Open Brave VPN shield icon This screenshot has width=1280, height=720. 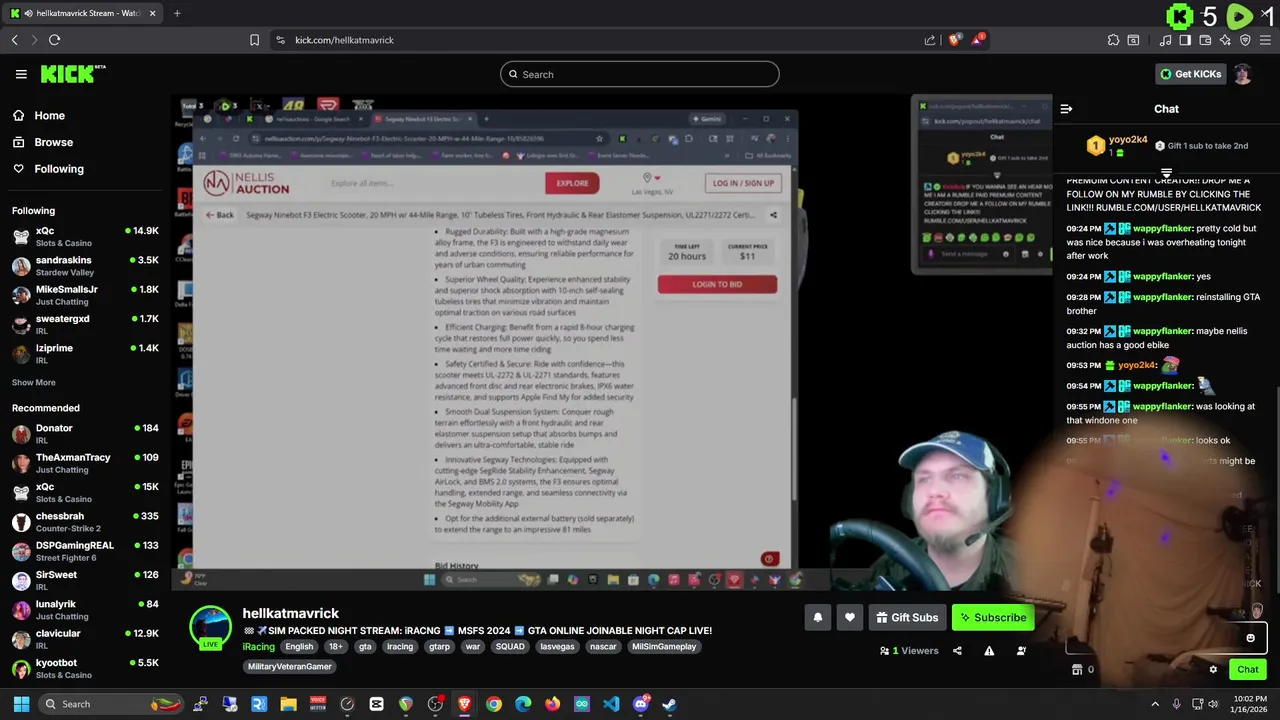tap(1245, 40)
